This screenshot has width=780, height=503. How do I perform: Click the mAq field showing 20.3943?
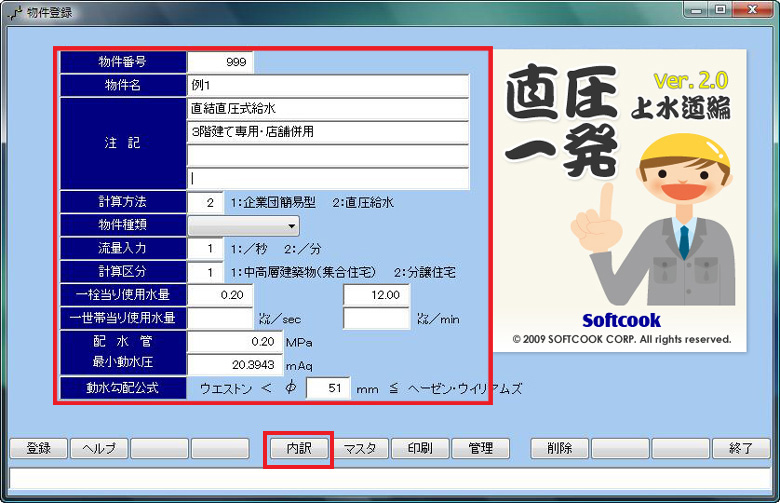coord(235,365)
